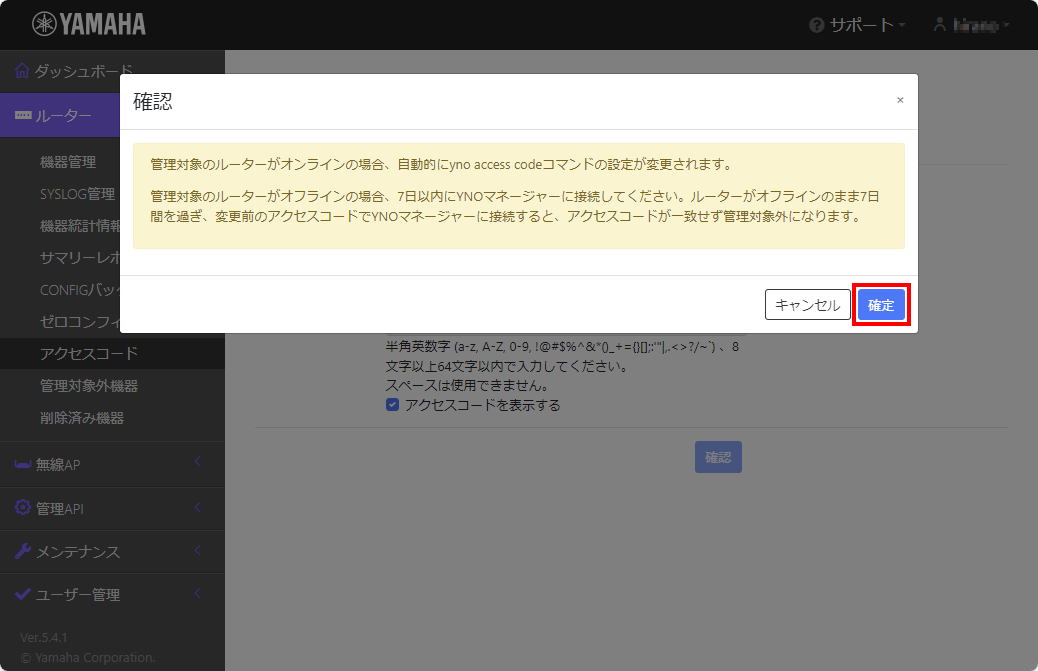Confirm with the 確定 button

click(881, 305)
